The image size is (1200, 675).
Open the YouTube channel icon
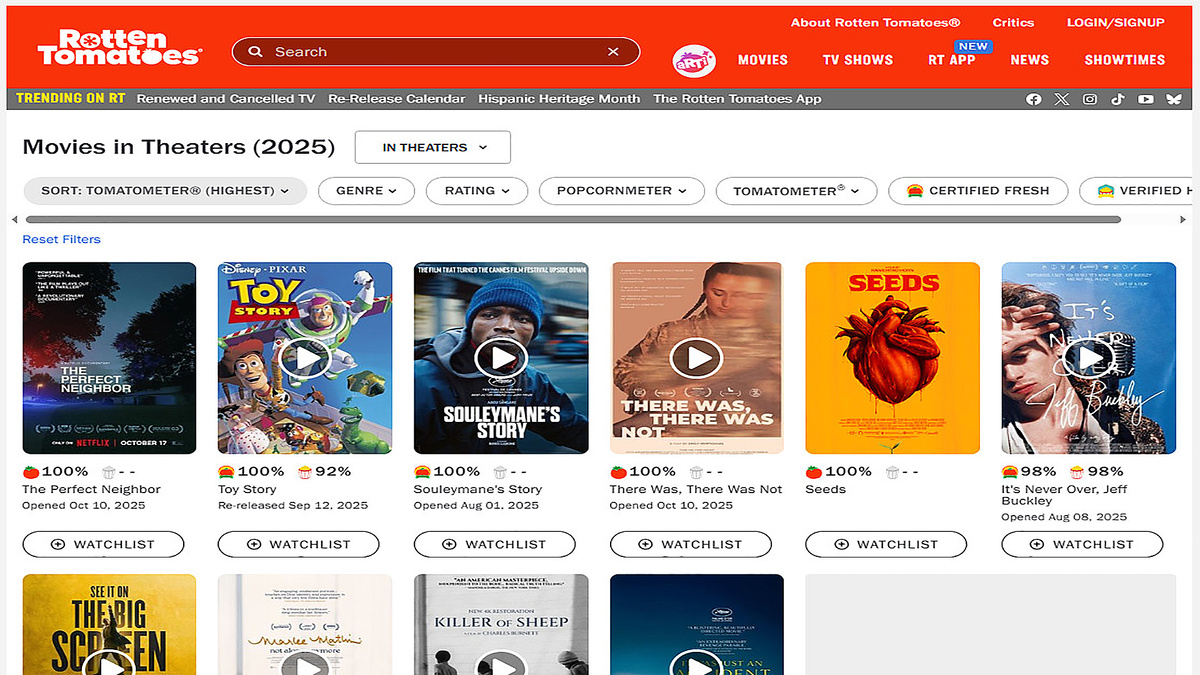1146,99
